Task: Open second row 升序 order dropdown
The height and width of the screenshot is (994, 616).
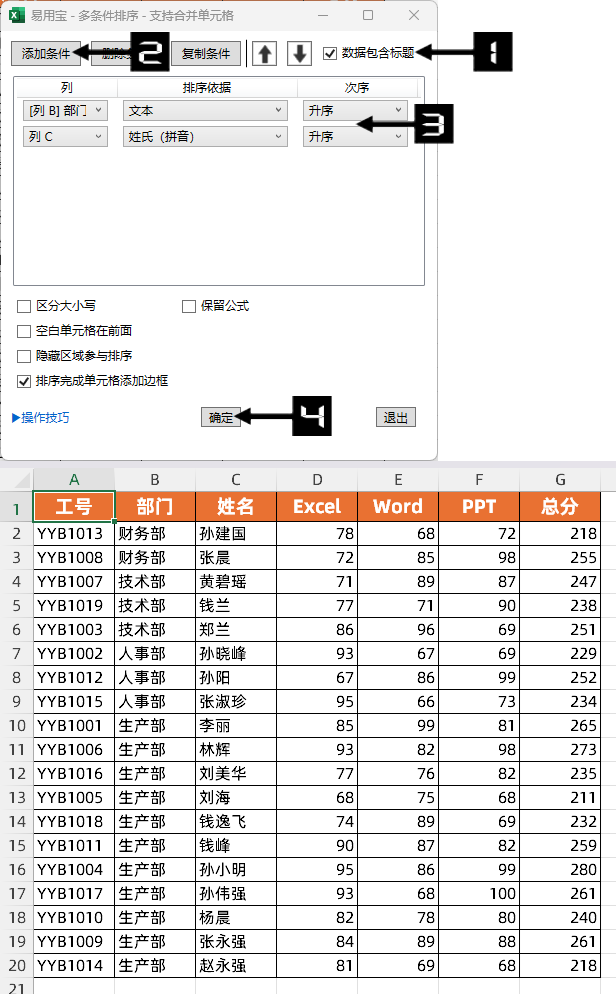Action: pos(355,136)
